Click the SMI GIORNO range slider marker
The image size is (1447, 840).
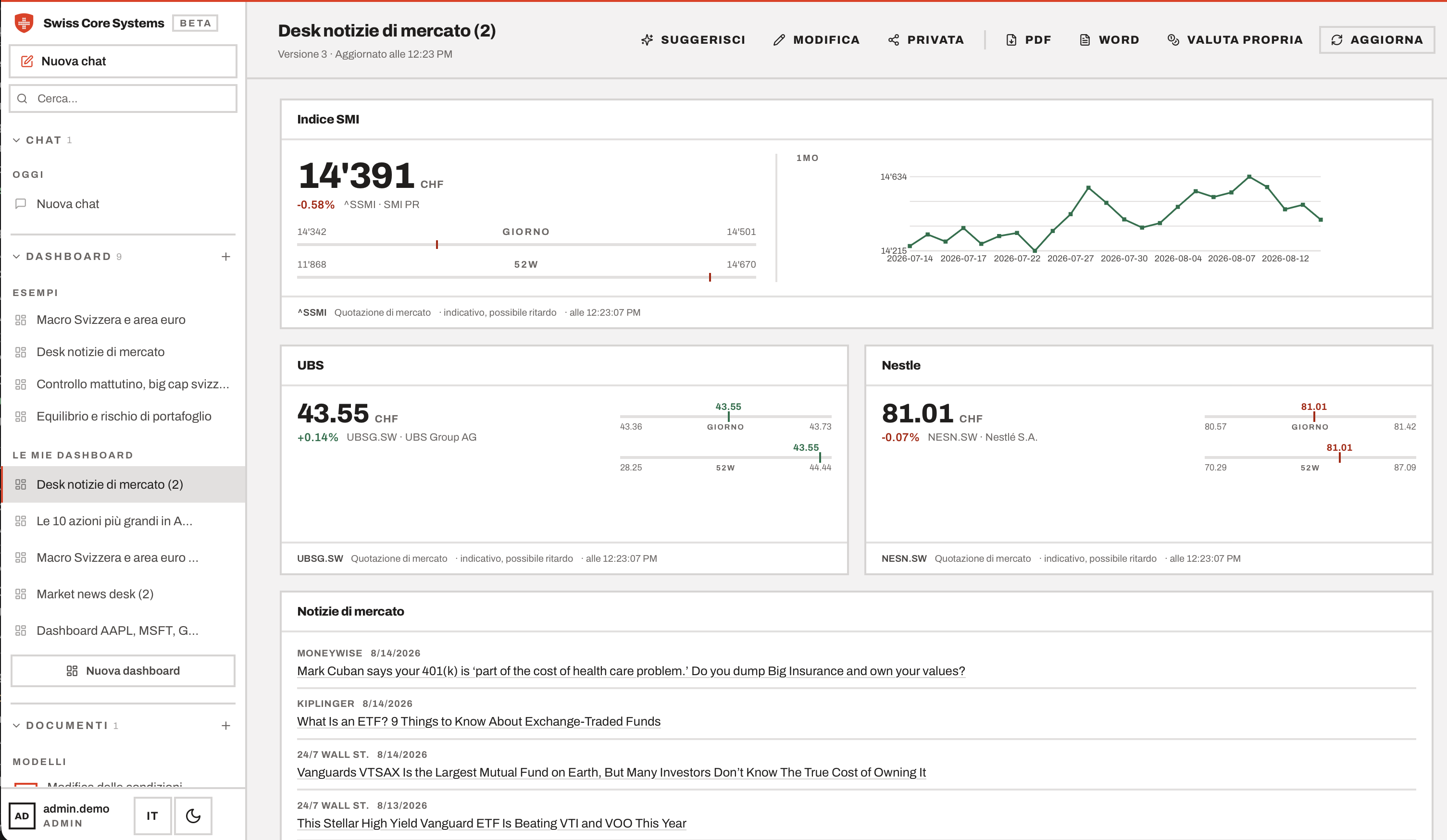point(437,245)
